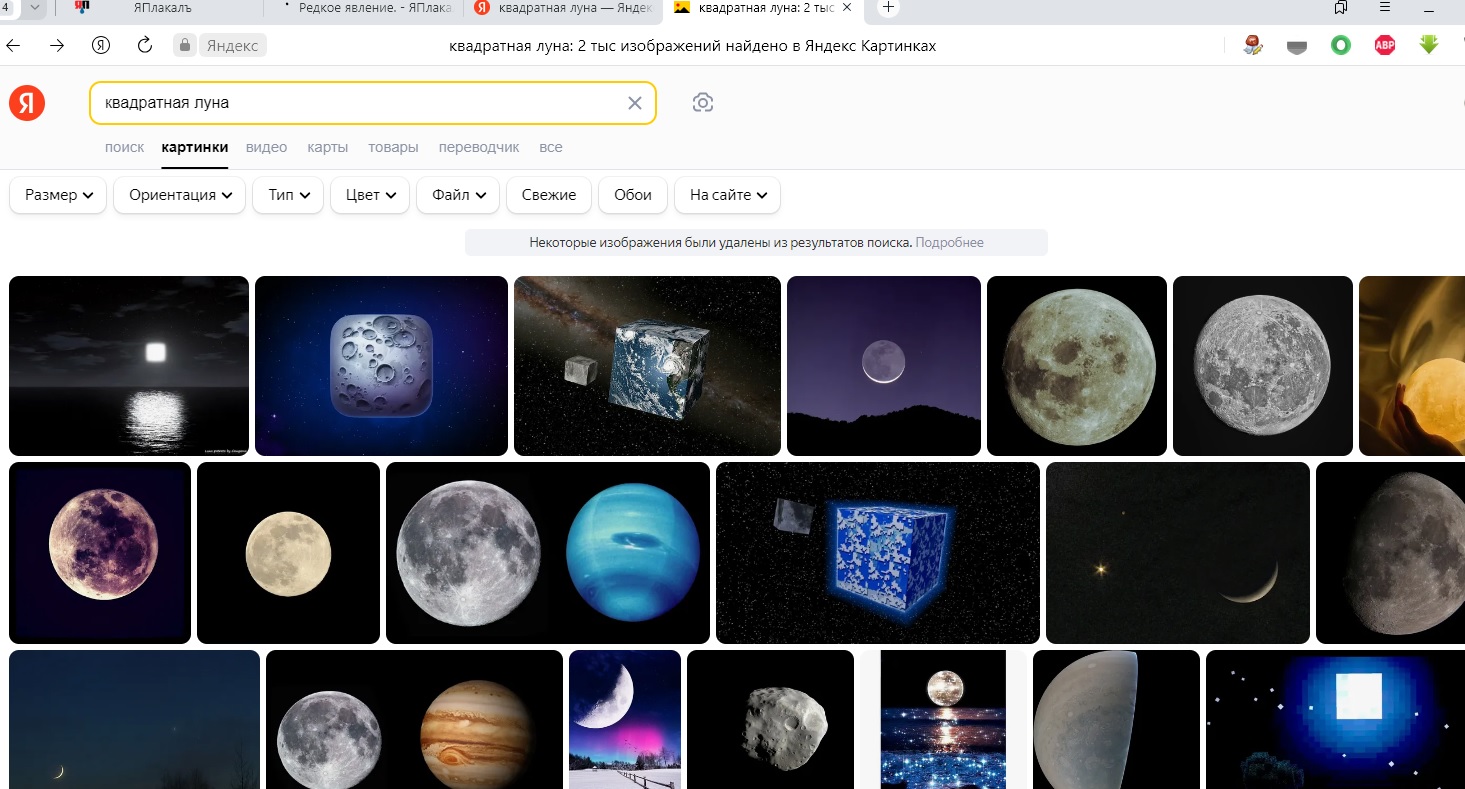Open the glowing blue cube planet image
This screenshot has width=1465, height=789.
(878, 553)
